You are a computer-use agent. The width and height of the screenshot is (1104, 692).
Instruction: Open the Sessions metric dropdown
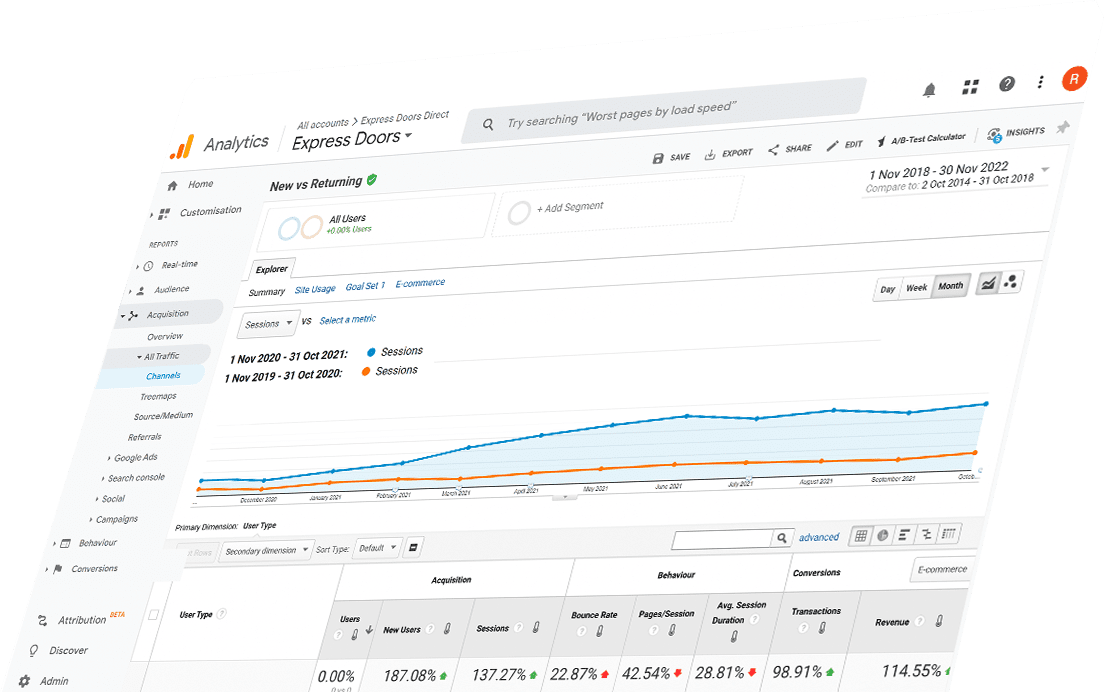267,325
